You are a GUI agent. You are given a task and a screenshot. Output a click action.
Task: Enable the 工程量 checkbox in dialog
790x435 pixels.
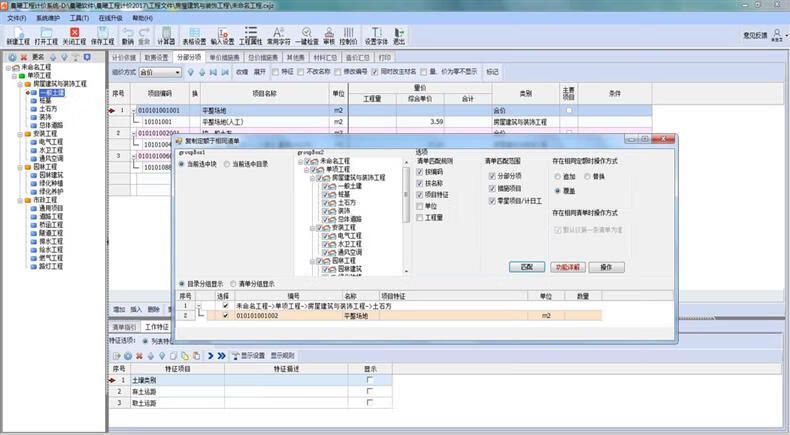click(420, 216)
